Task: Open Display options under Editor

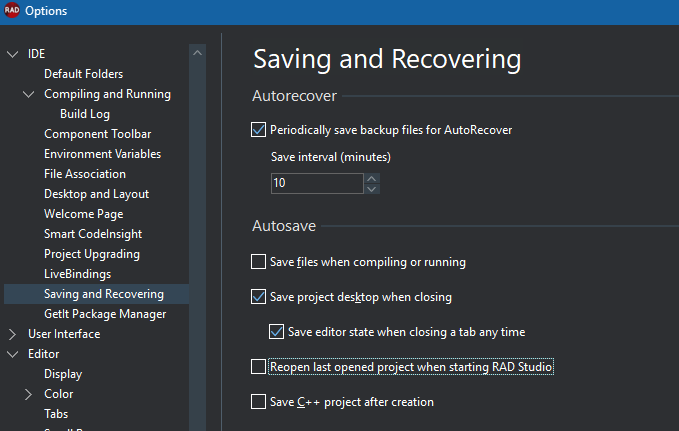Action: click(x=63, y=374)
